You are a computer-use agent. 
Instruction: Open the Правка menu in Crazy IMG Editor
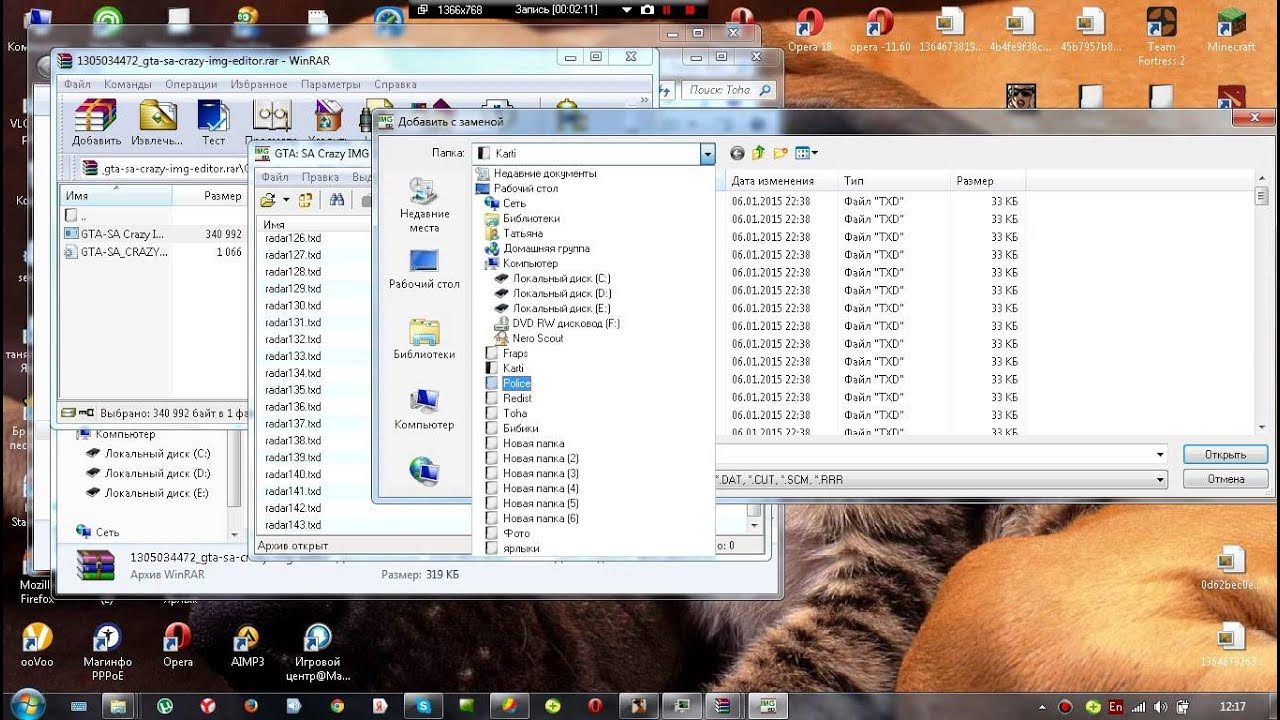click(x=320, y=177)
